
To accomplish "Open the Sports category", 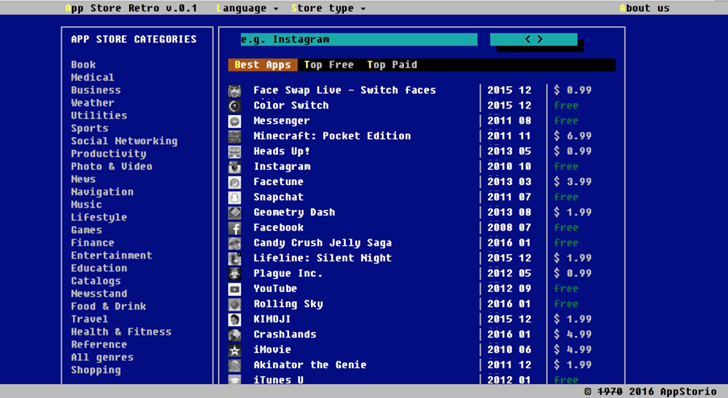I will tap(90, 129).
